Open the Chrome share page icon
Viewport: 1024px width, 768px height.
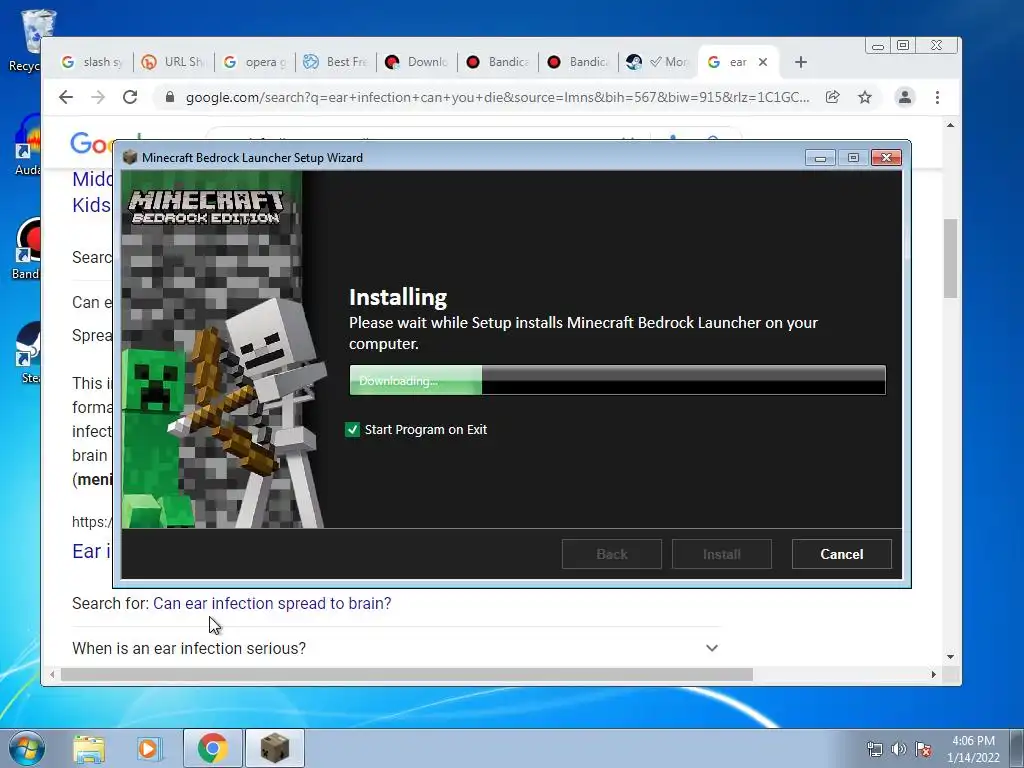832,97
